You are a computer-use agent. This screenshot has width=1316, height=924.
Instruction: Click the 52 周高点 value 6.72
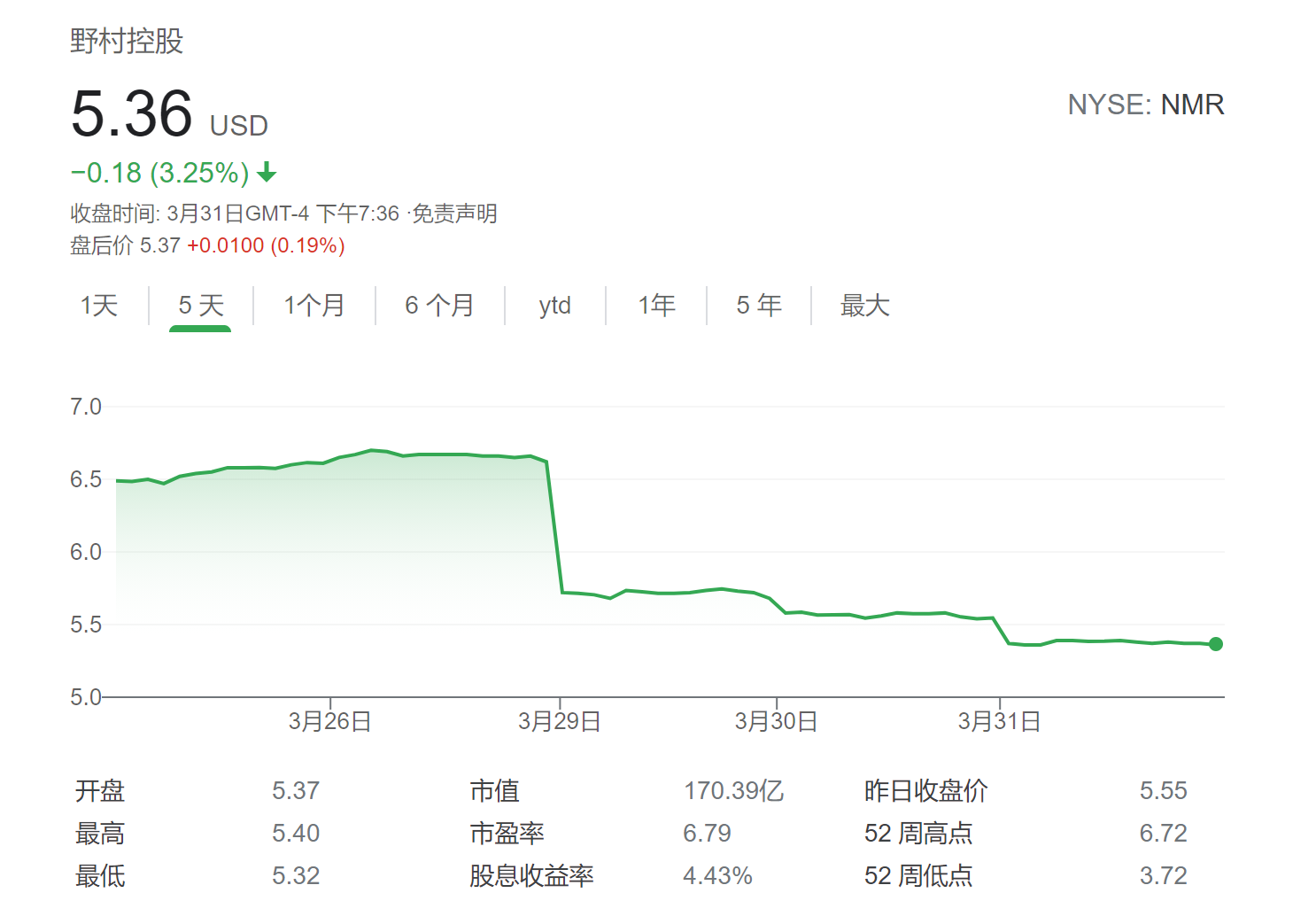tap(1163, 833)
